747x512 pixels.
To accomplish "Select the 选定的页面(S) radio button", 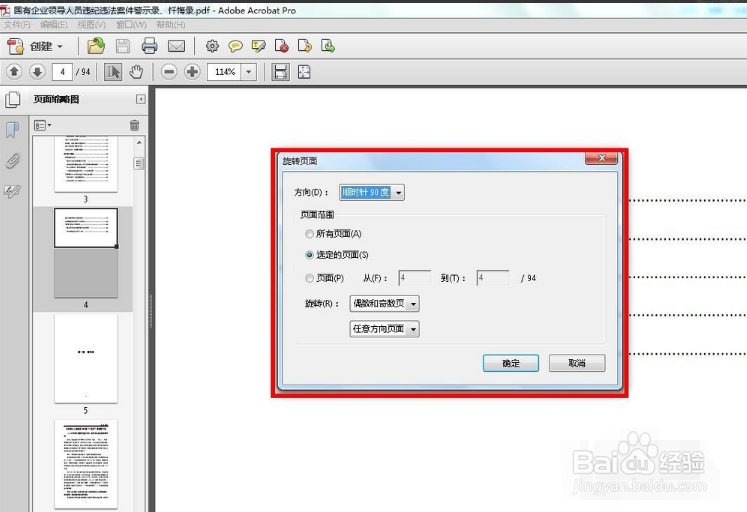I will click(309, 255).
